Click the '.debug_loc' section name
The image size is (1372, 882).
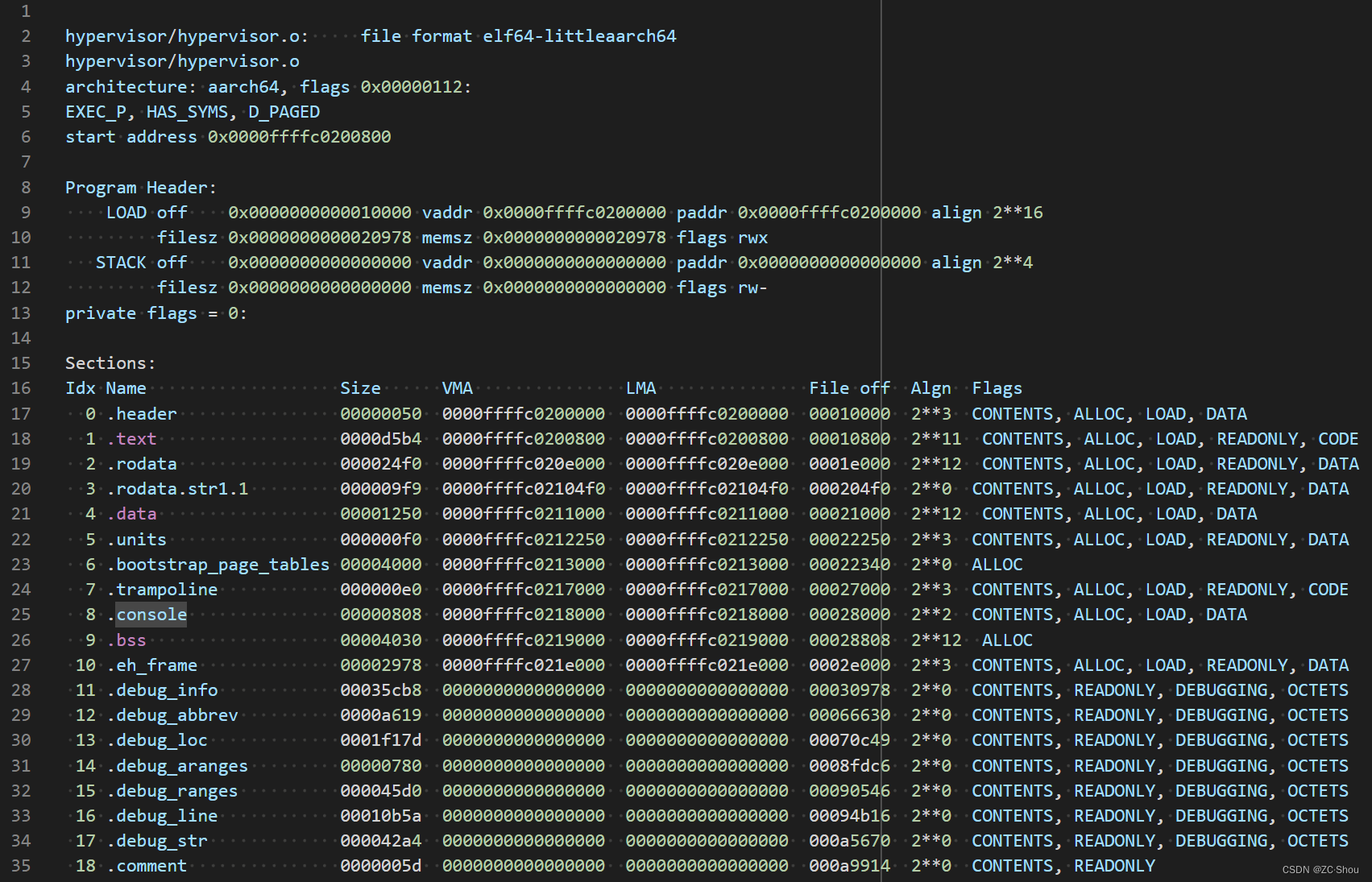click(x=157, y=739)
